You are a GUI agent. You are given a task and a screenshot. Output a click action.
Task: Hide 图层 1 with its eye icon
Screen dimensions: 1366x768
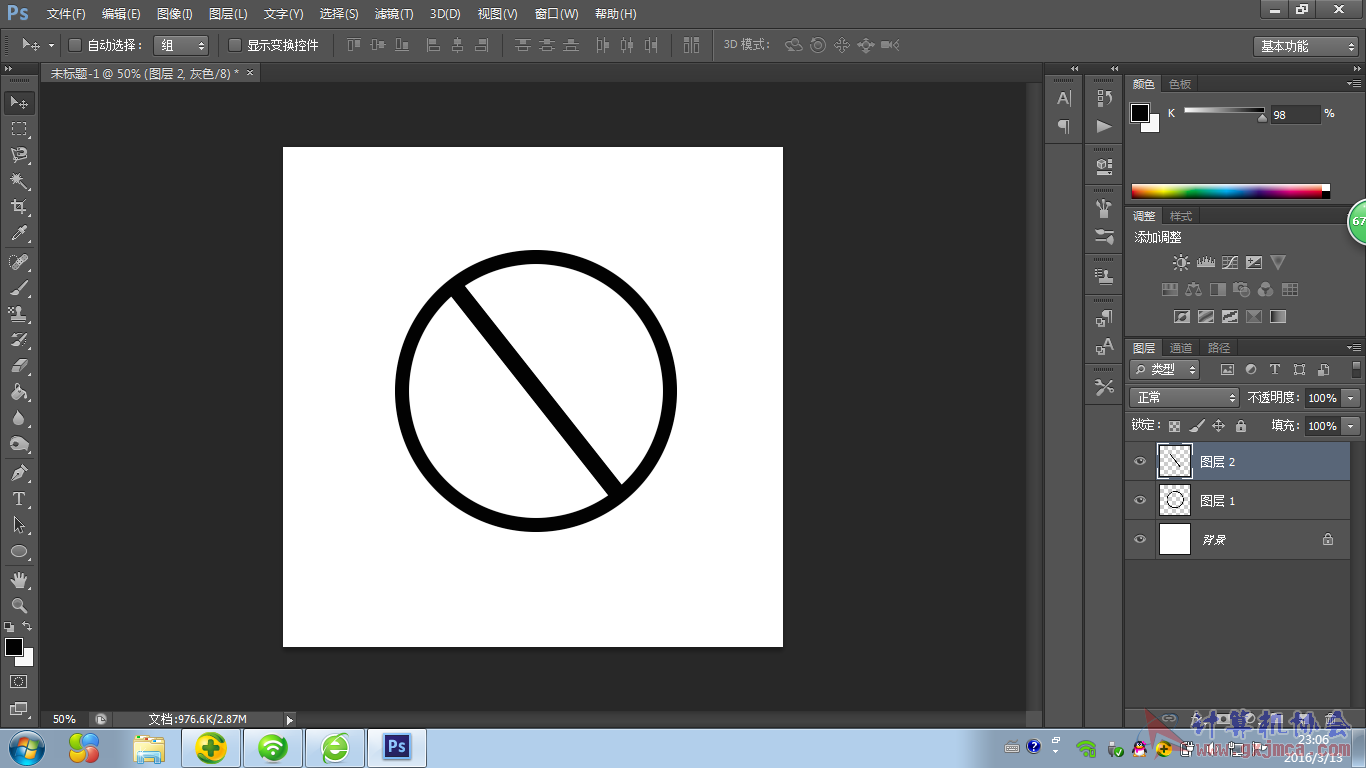pyautogui.click(x=1140, y=500)
